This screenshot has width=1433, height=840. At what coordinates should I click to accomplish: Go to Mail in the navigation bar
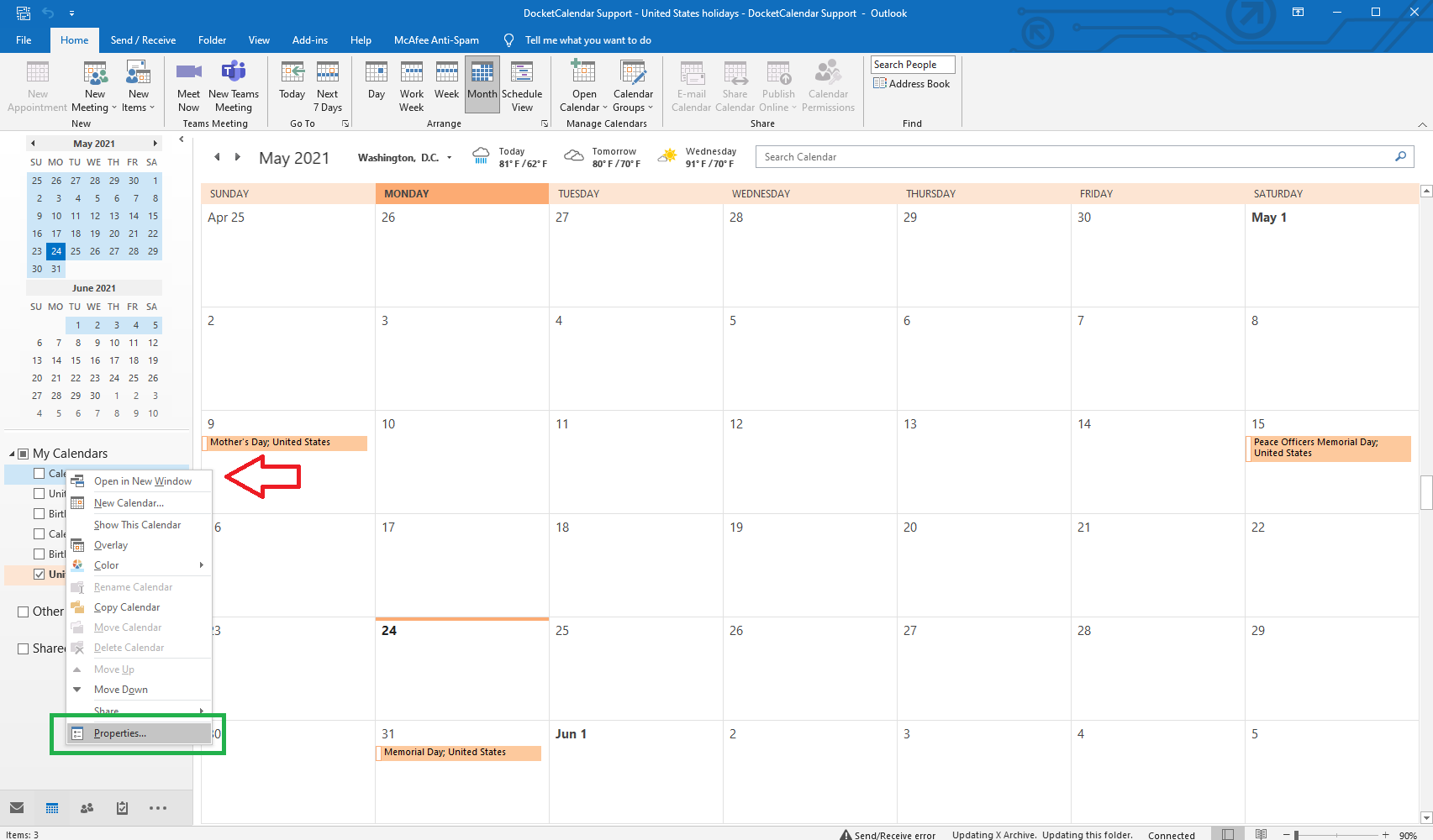(x=17, y=808)
